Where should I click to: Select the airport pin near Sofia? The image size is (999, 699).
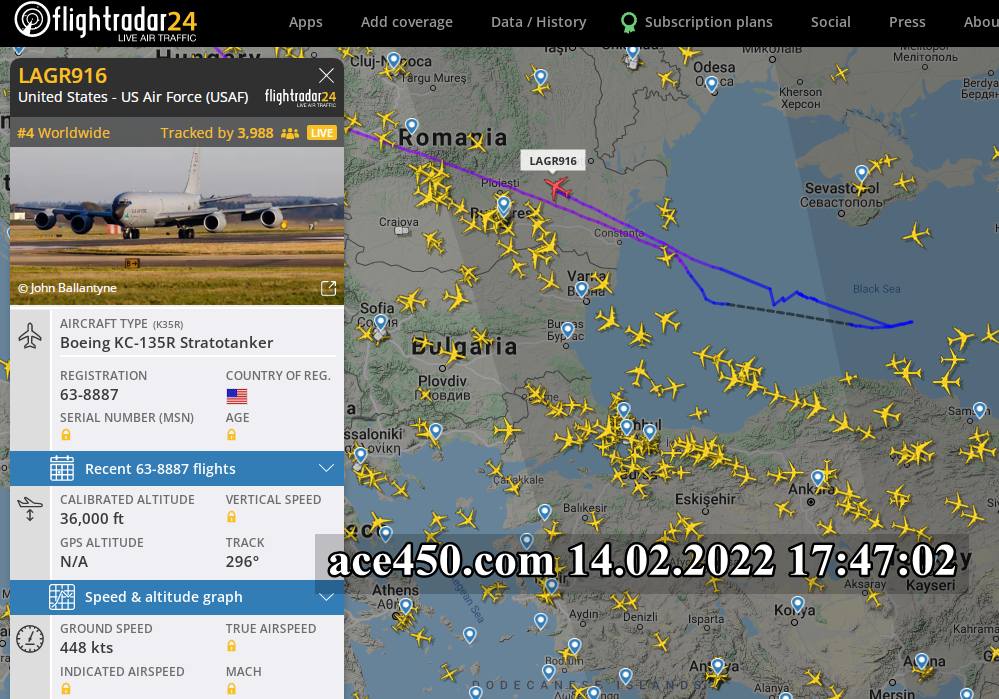pyautogui.click(x=380, y=322)
